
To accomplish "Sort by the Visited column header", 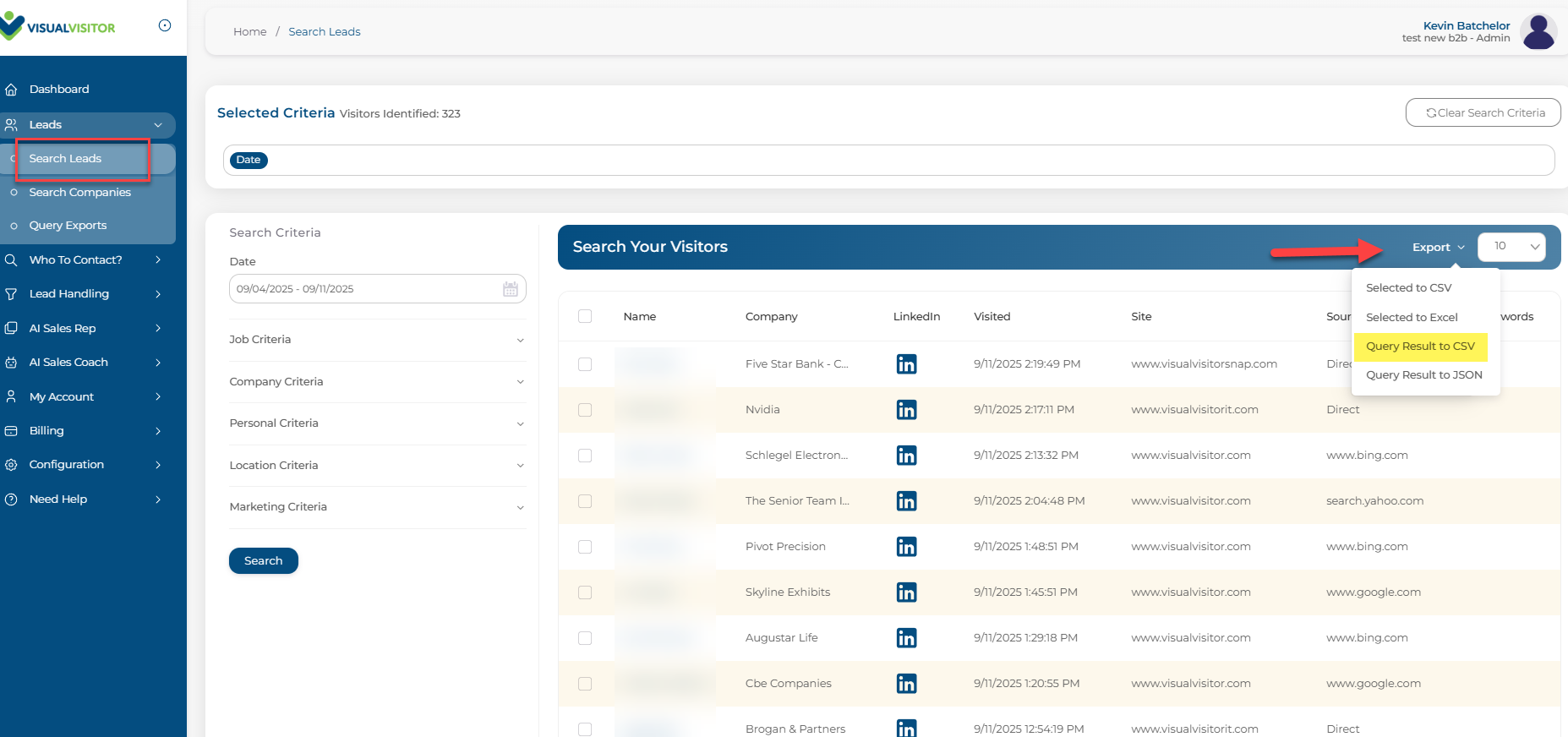I will point(992,317).
